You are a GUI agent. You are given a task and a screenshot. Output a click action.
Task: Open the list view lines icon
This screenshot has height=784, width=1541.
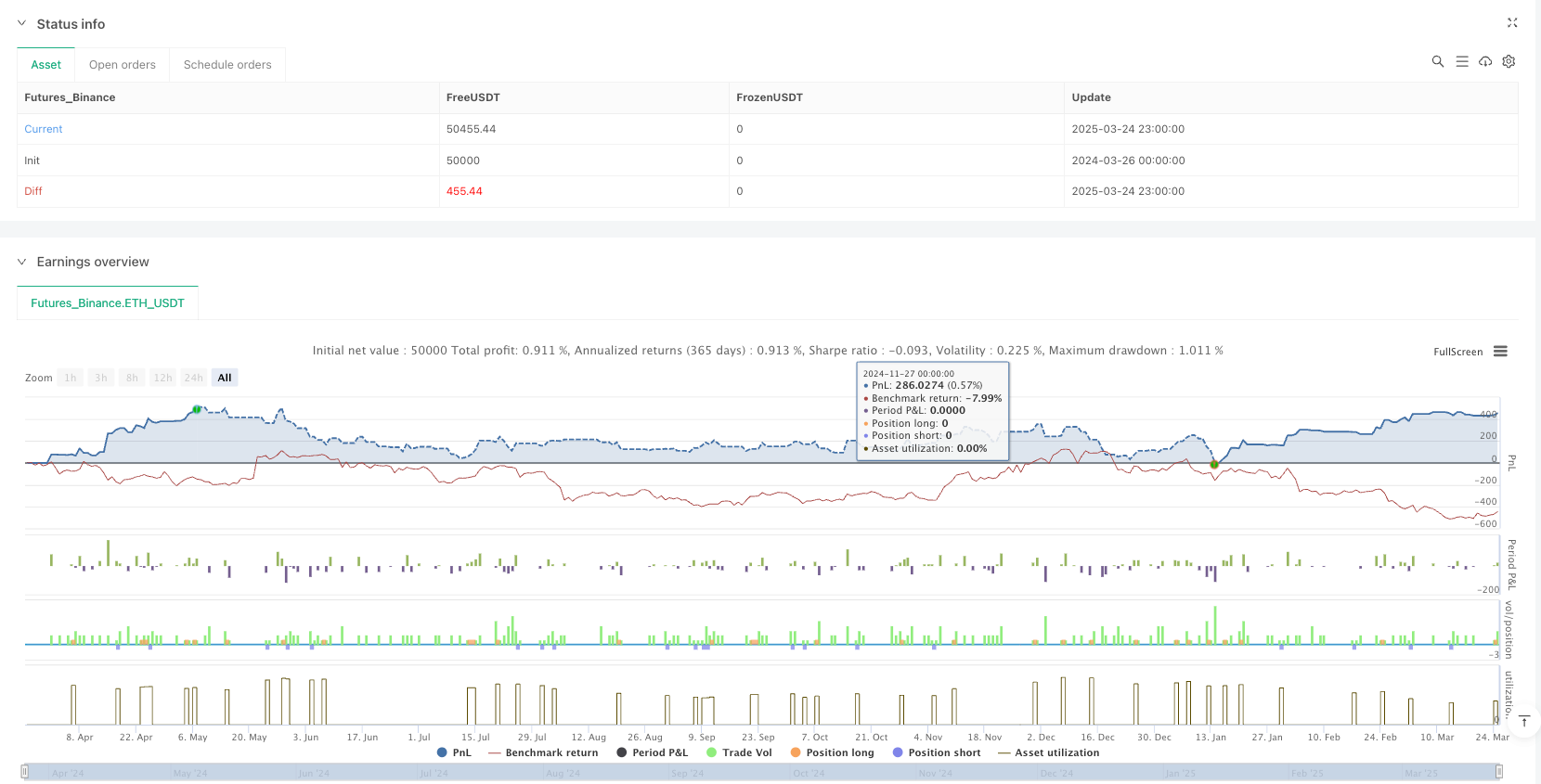1461,61
